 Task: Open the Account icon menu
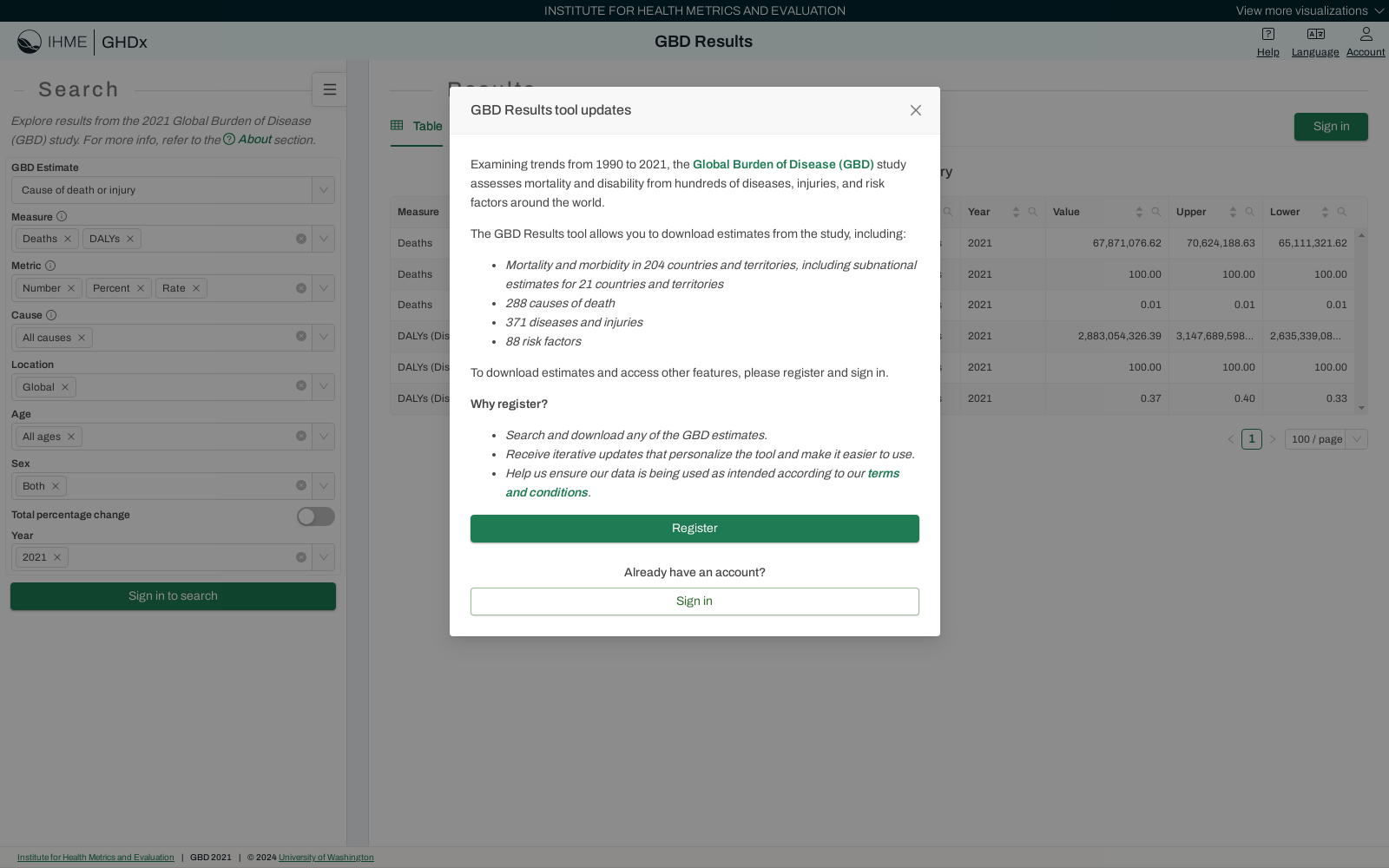coord(1366,34)
